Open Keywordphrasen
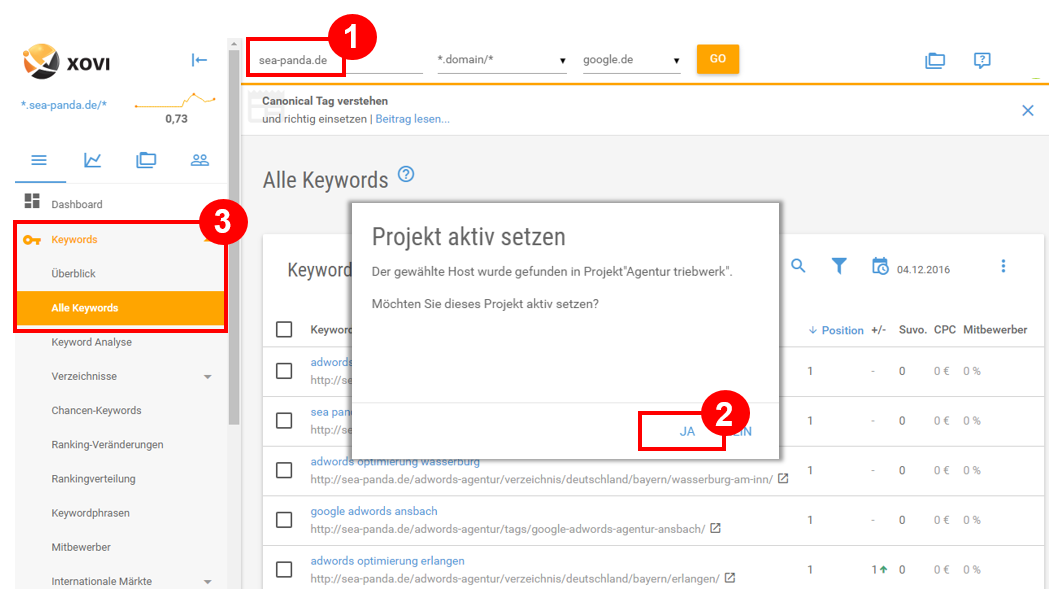The image size is (1056, 589). tap(90, 513)
